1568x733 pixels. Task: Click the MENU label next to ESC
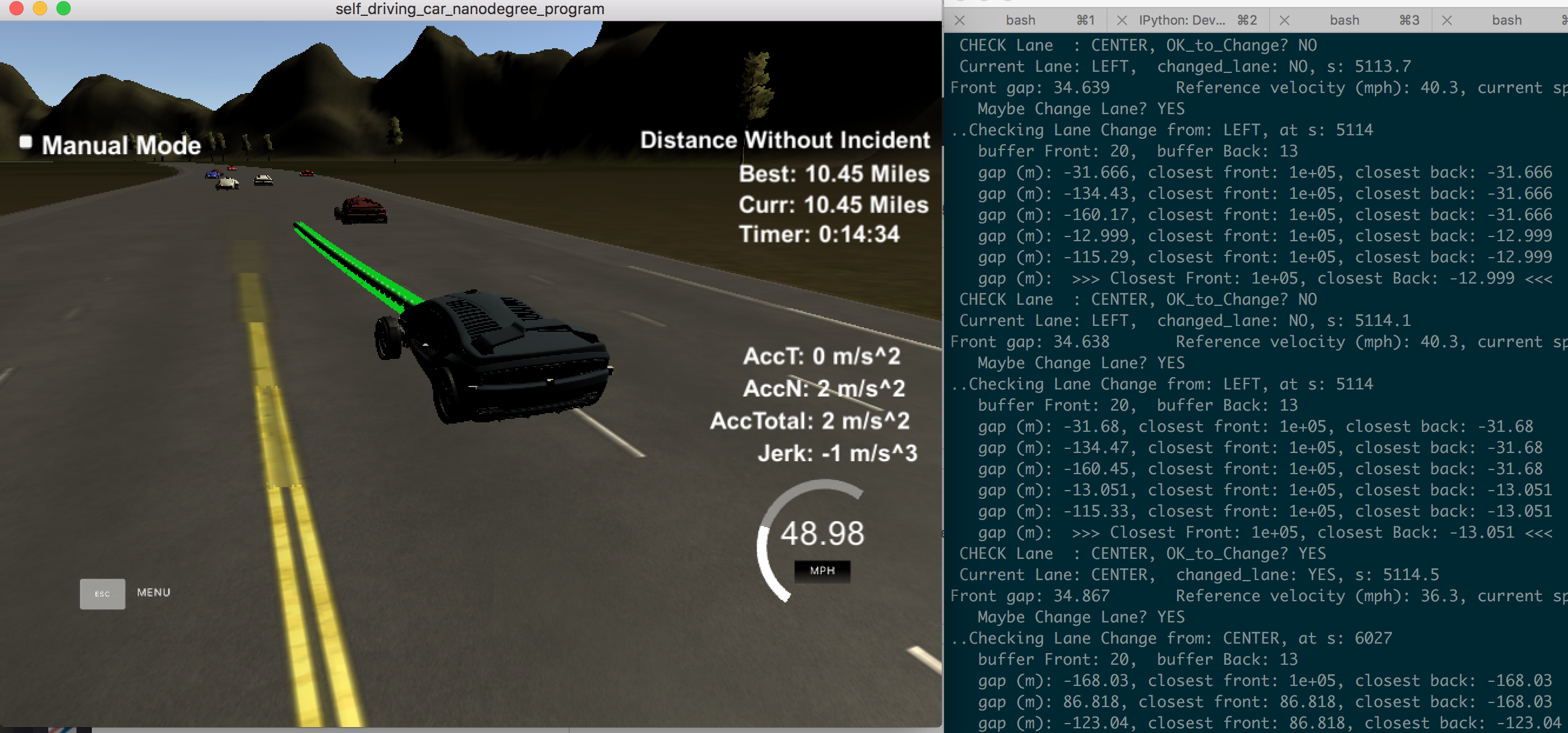pos(154,592)
